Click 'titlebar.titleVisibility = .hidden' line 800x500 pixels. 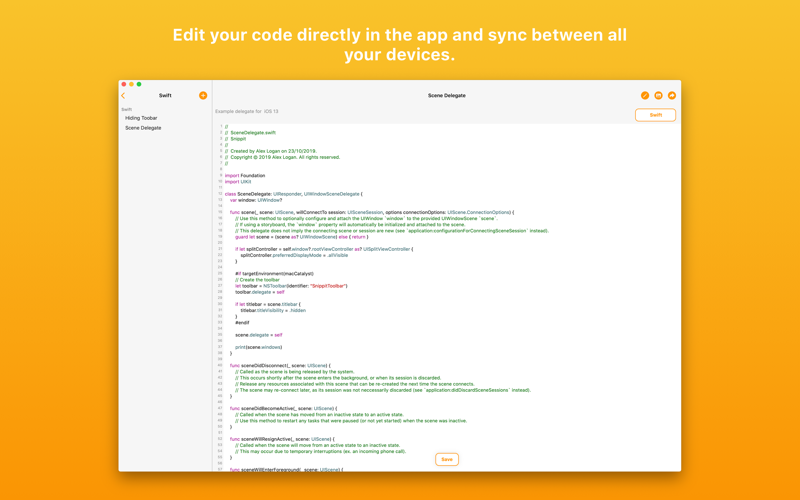[x=273, y=310]
